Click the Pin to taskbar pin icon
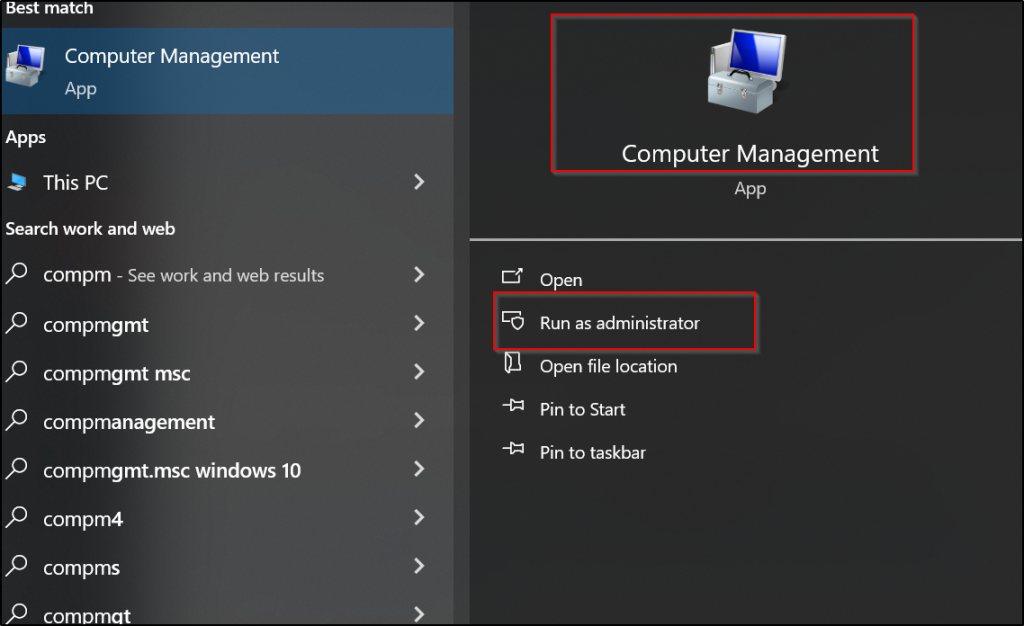This screenshot has width=1024, height=626. coord(513,452)
